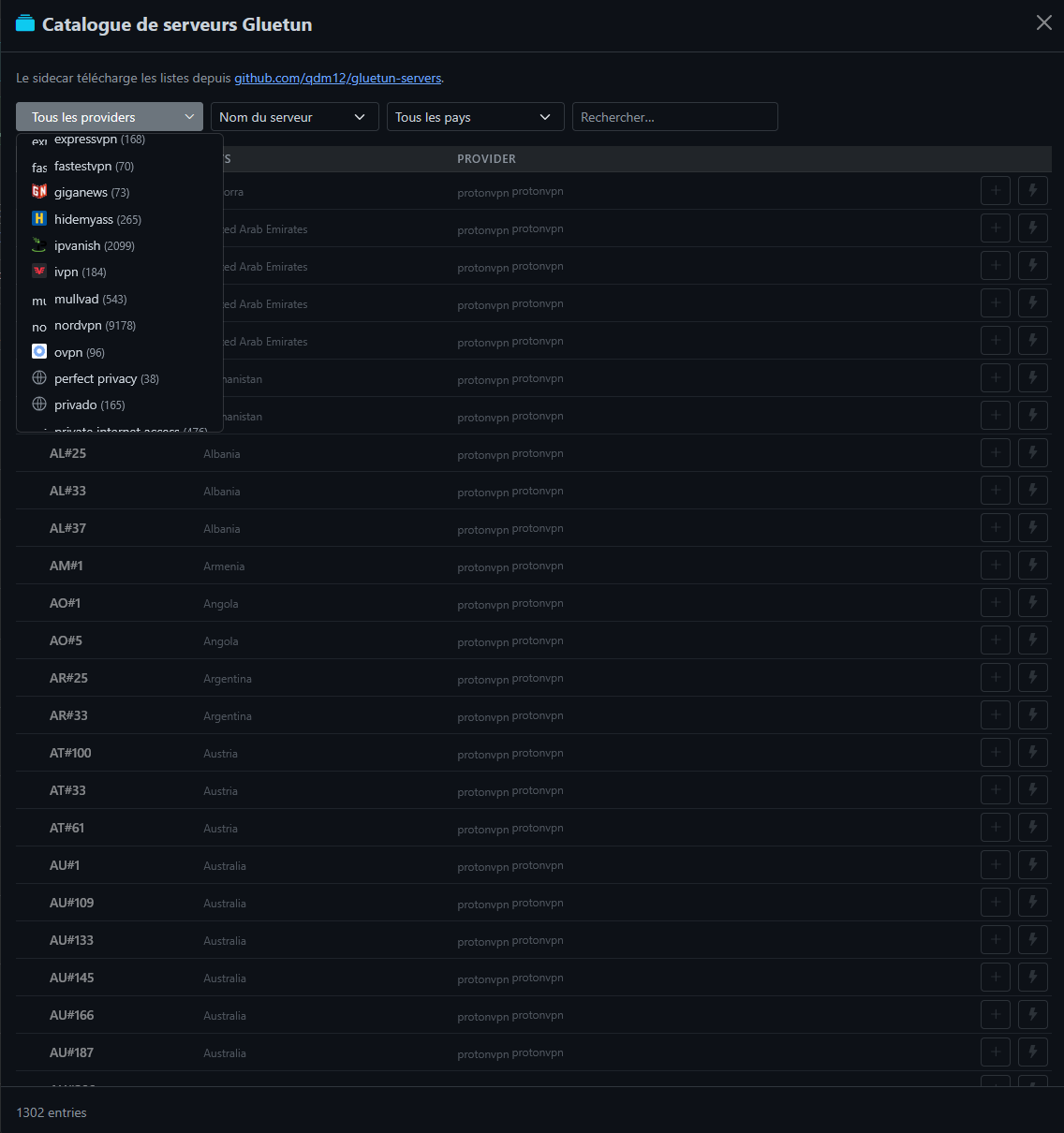Click the plus icon for AU#109

click(996, 902)
